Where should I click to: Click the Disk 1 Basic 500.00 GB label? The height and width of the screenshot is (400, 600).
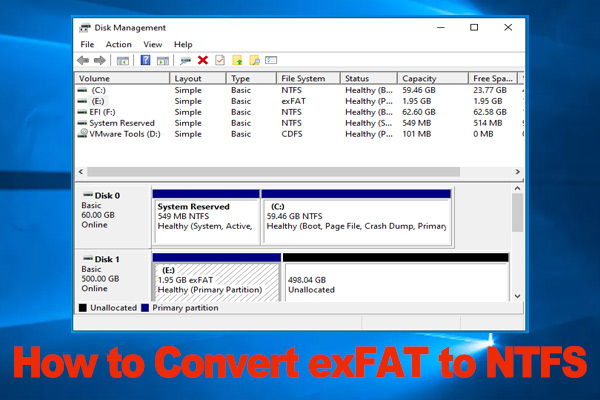coord(112,276)
